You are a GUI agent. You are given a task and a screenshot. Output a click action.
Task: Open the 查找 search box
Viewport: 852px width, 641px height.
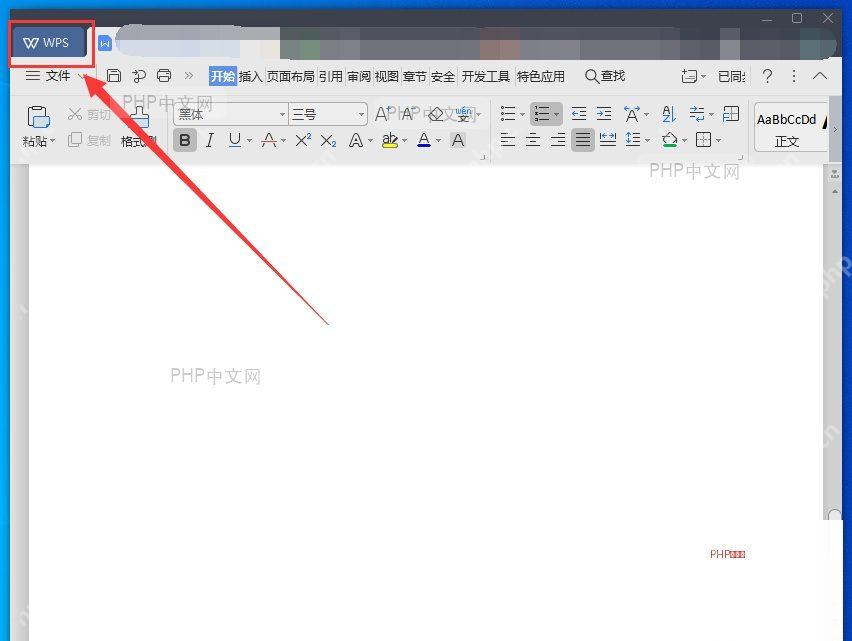click(605, 76)
